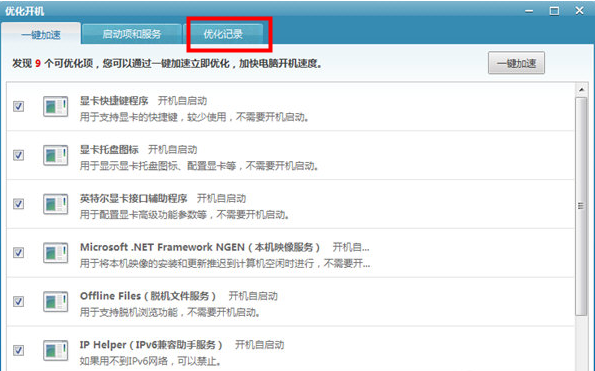
Task: Select the 显卡快捷键程序 title text
Action: click(114, 101)
